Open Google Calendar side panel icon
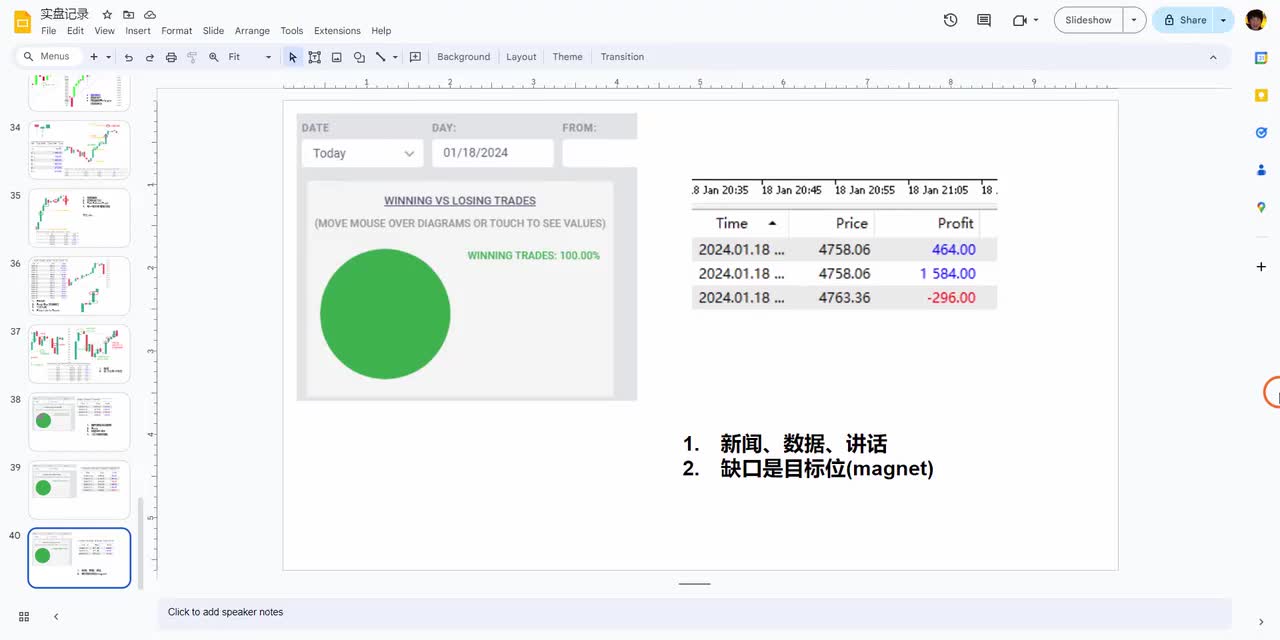The image size is (1280, 640). (x=1261, y=58)
